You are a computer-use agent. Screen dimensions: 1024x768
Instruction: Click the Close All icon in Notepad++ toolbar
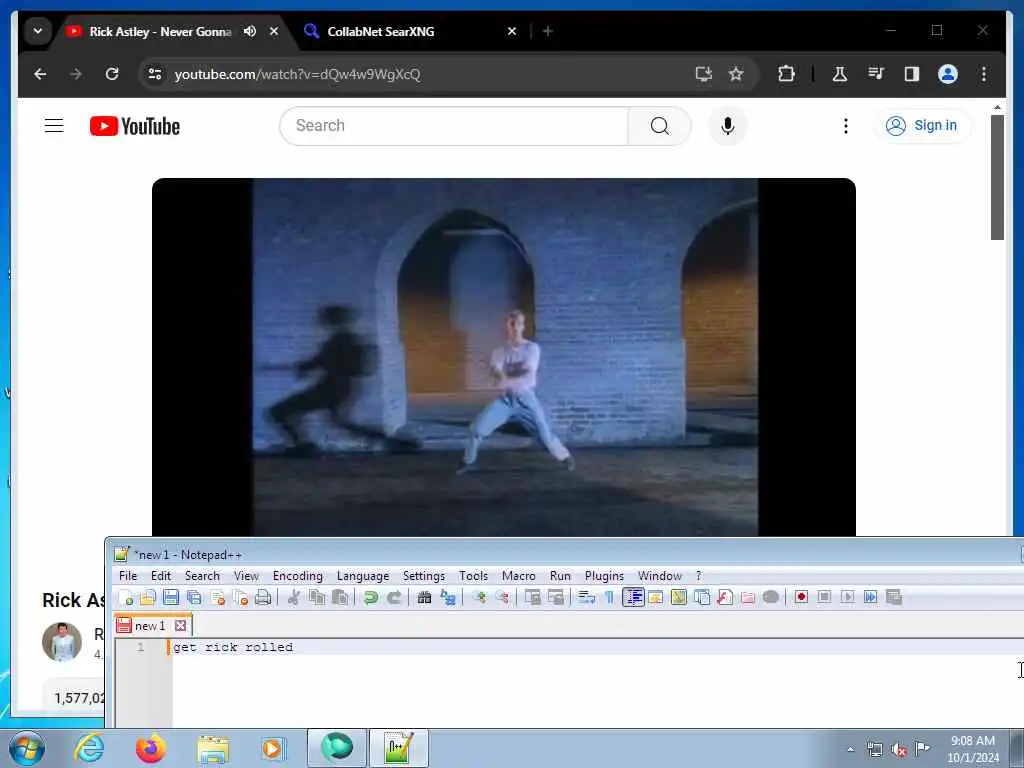tap(240, 597)
